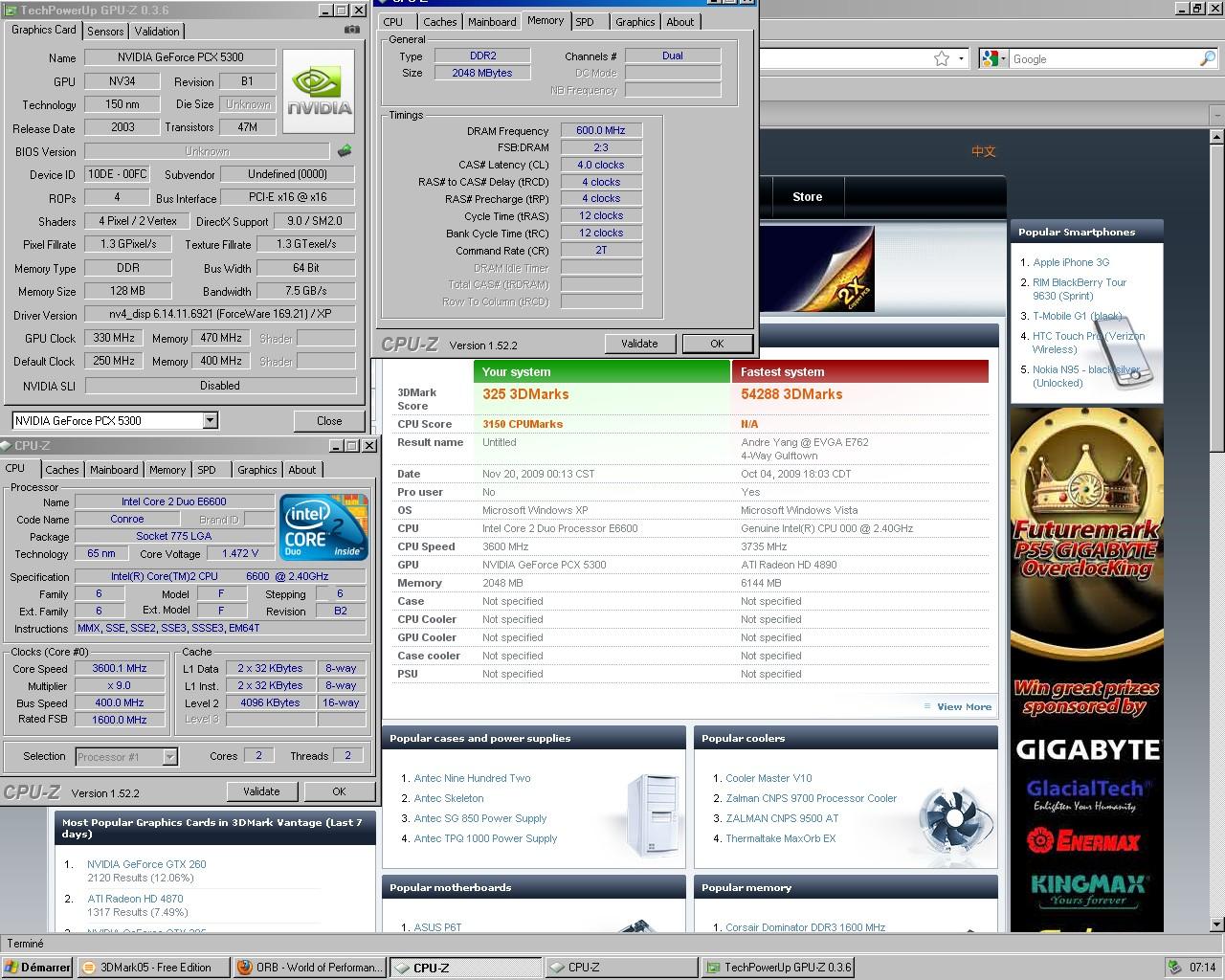
Task: Click Validate button in CPU-Z memory window
Action: (x=639, y=344)
